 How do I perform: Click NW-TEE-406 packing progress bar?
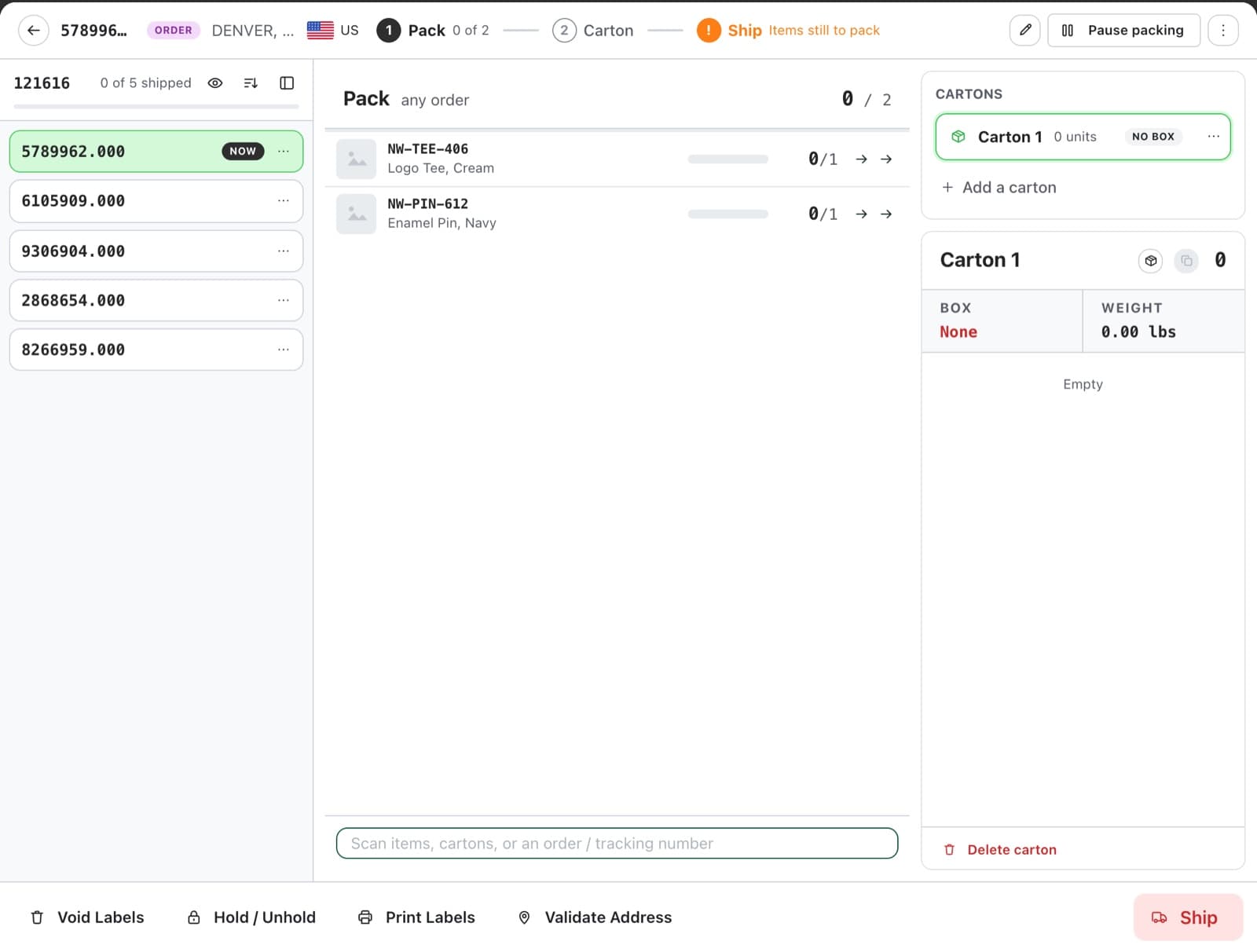[728, 159]
